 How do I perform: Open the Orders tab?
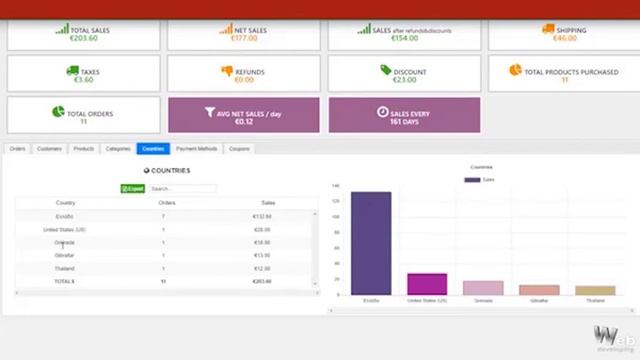point(17,149)
